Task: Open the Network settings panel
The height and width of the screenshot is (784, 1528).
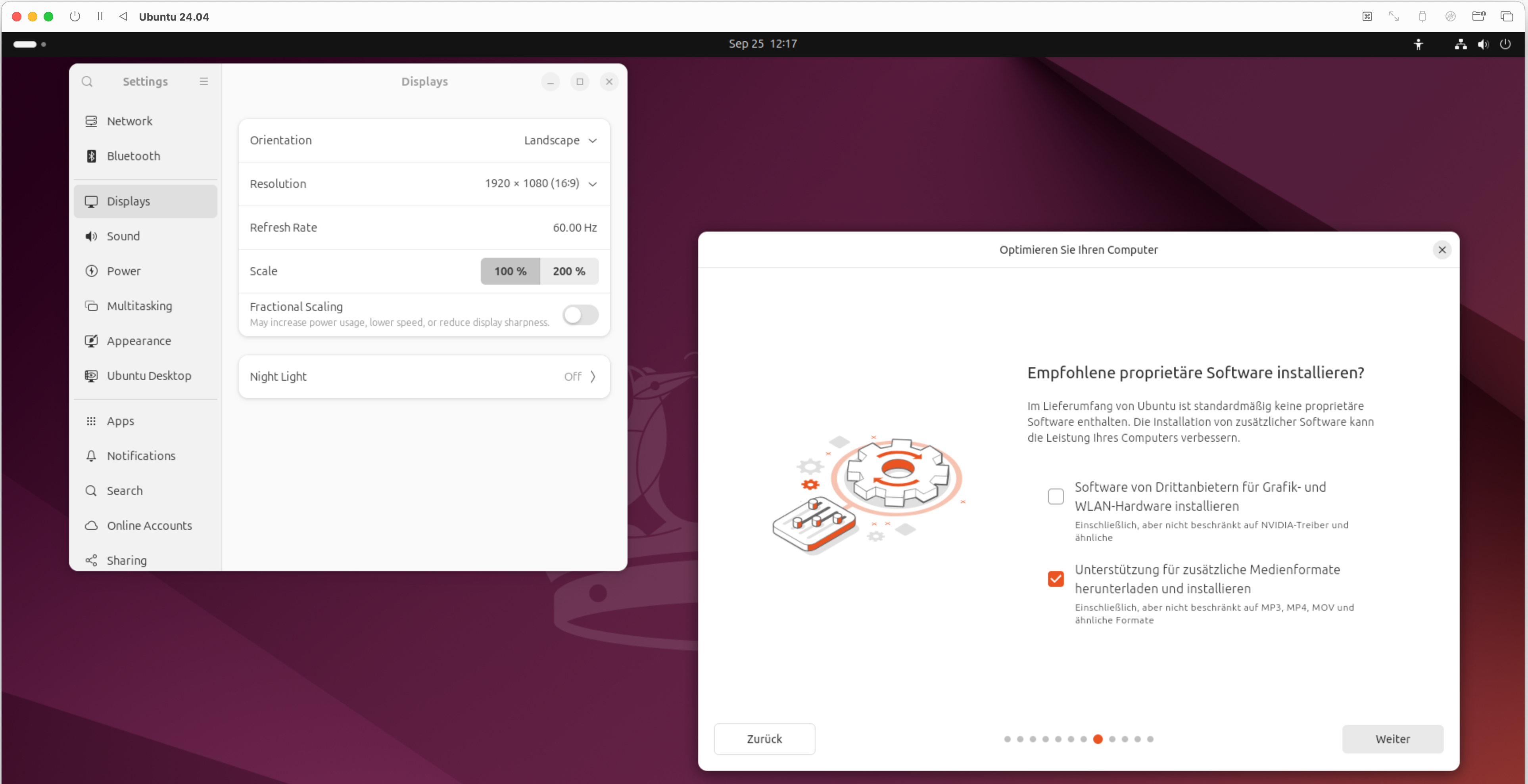Action: pyautogui.click(x=145, y=121)
